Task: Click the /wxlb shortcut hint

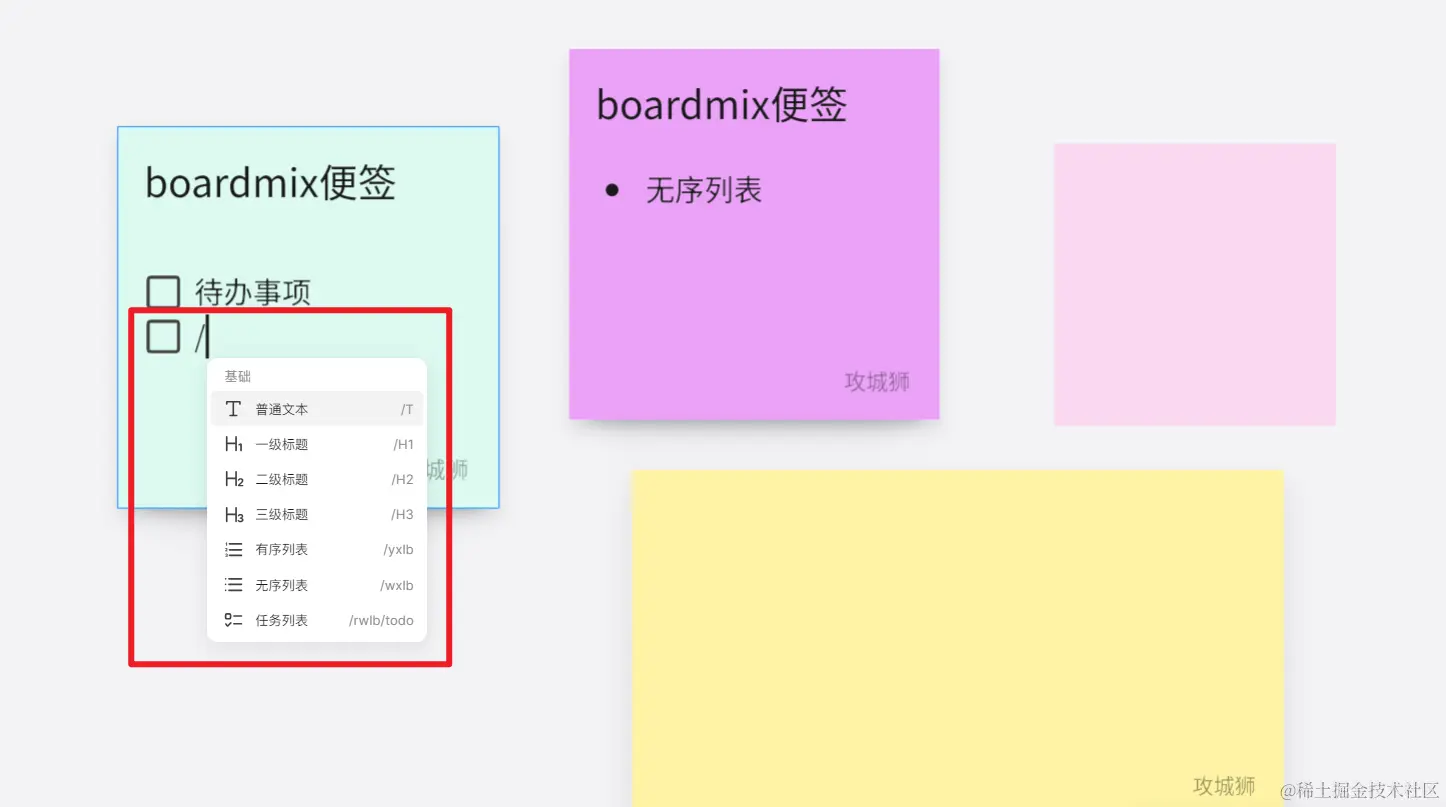Action: (397, 585)
